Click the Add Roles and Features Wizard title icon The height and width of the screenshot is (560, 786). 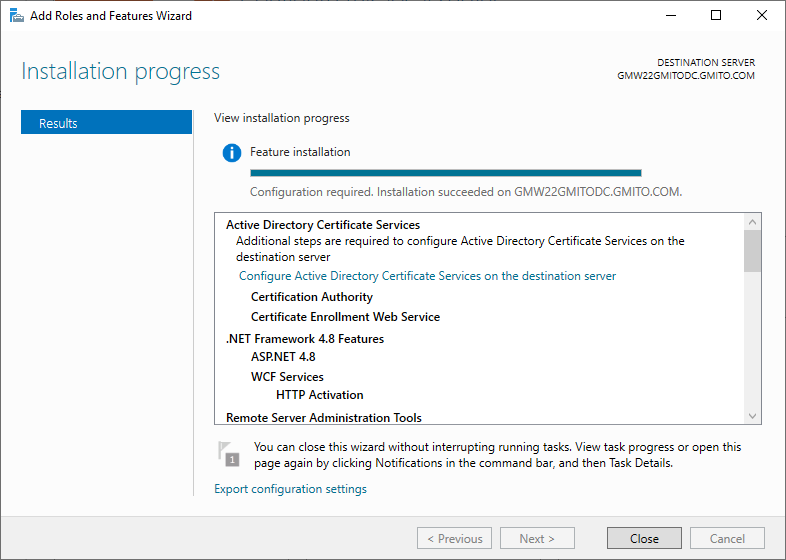(x=17, y=16)
